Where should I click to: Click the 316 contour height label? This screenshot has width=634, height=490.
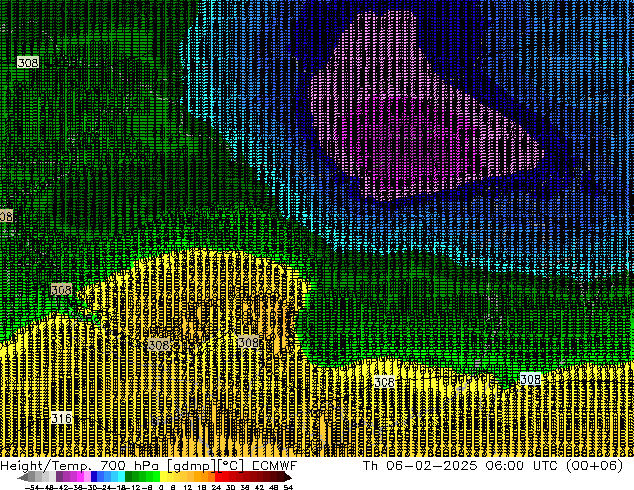point(61,418)
